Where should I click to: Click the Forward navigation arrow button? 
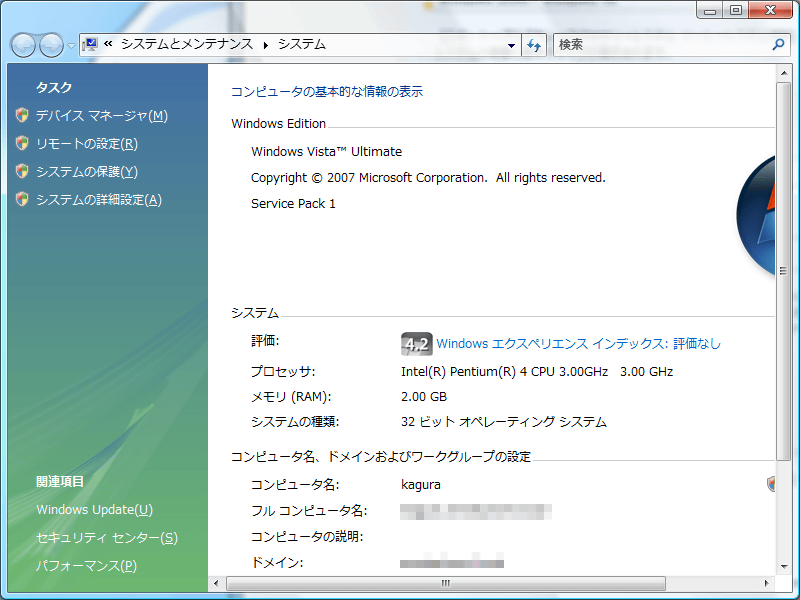(x=51, y=45)
